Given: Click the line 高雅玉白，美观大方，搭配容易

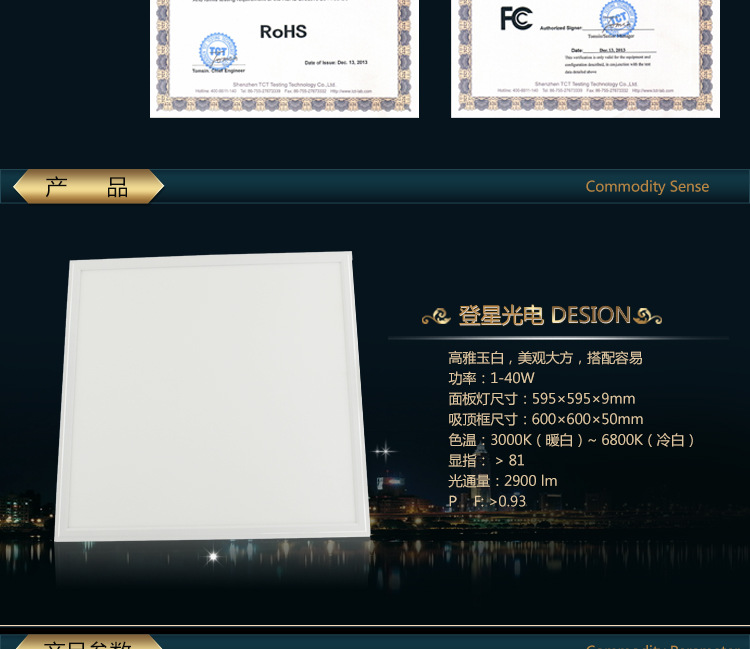Looking at the screenshot, I should (x=545, y=358).
